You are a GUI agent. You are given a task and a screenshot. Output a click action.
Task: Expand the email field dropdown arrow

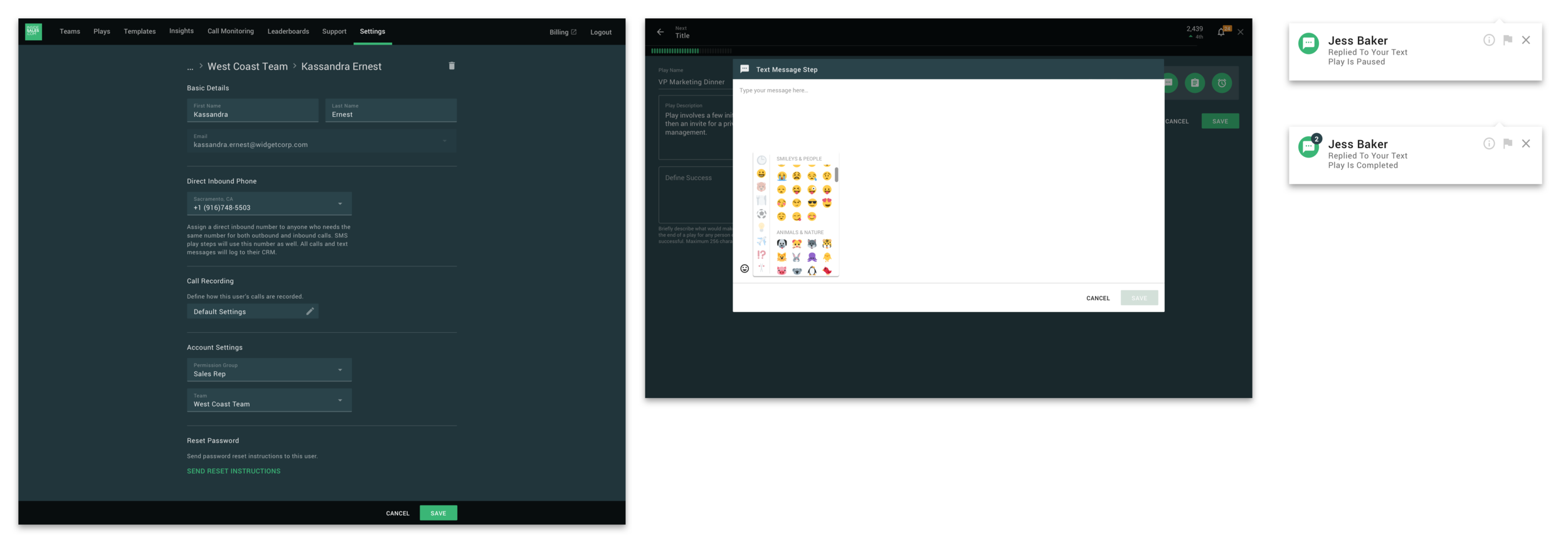click(445, 141)
